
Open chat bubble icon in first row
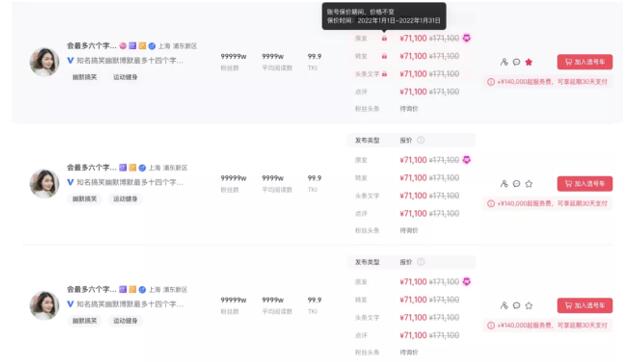pos(516,62)
